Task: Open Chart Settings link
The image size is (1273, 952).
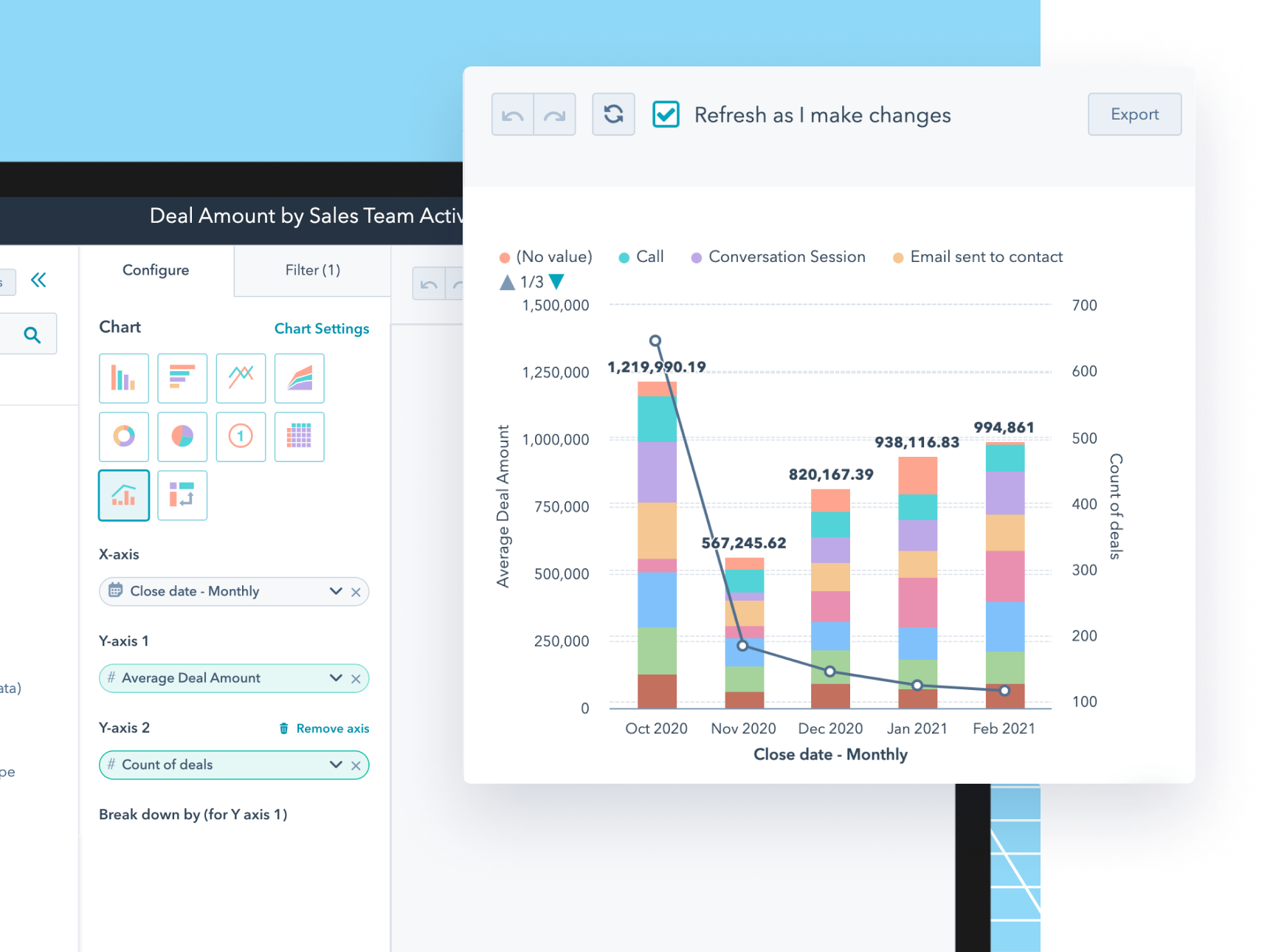Action: 322,328
